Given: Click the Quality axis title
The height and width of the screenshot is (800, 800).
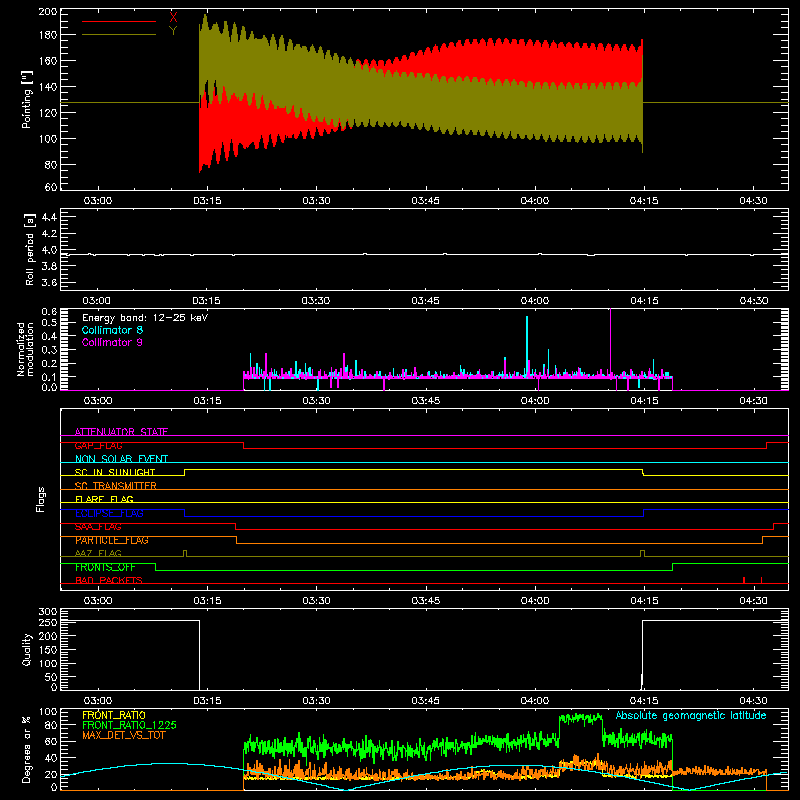Looking at the screenshot, I should tap(27, 649).
